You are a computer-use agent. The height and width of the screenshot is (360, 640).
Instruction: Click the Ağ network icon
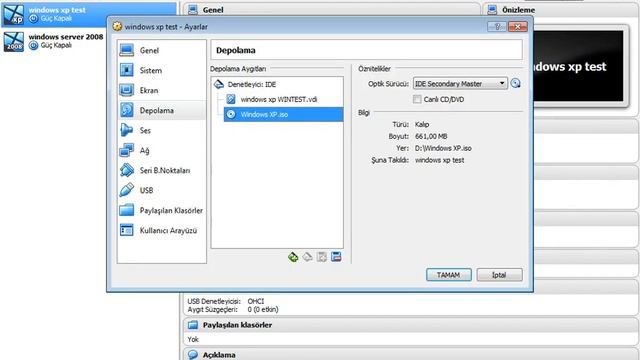[127, 150]
